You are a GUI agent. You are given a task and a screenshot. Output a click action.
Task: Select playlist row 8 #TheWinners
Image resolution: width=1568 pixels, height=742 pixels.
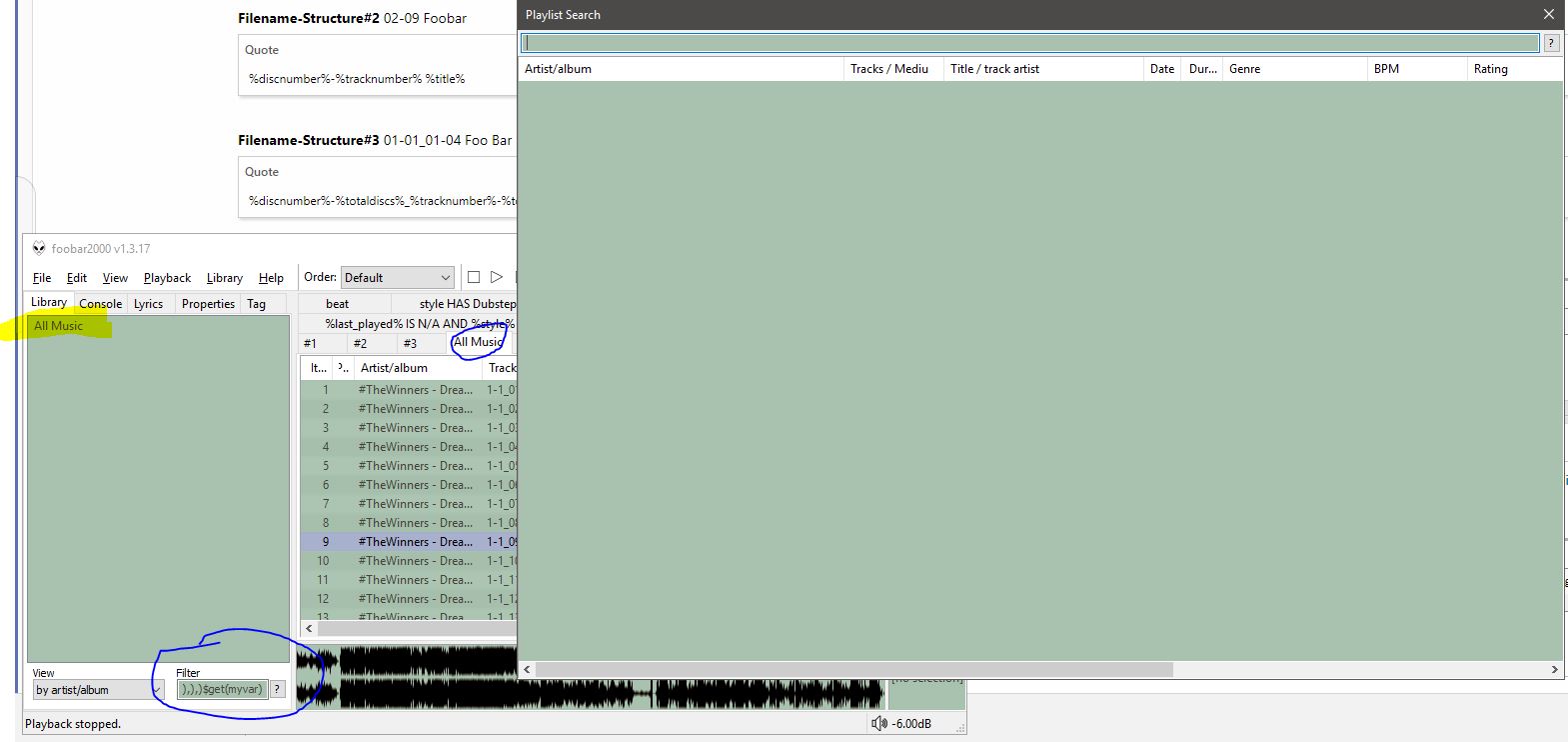point(409,523)
